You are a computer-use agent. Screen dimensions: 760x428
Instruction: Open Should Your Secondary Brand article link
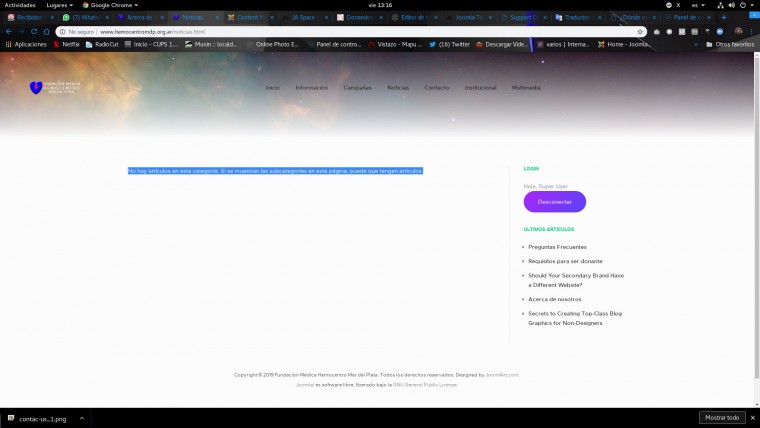576,280
